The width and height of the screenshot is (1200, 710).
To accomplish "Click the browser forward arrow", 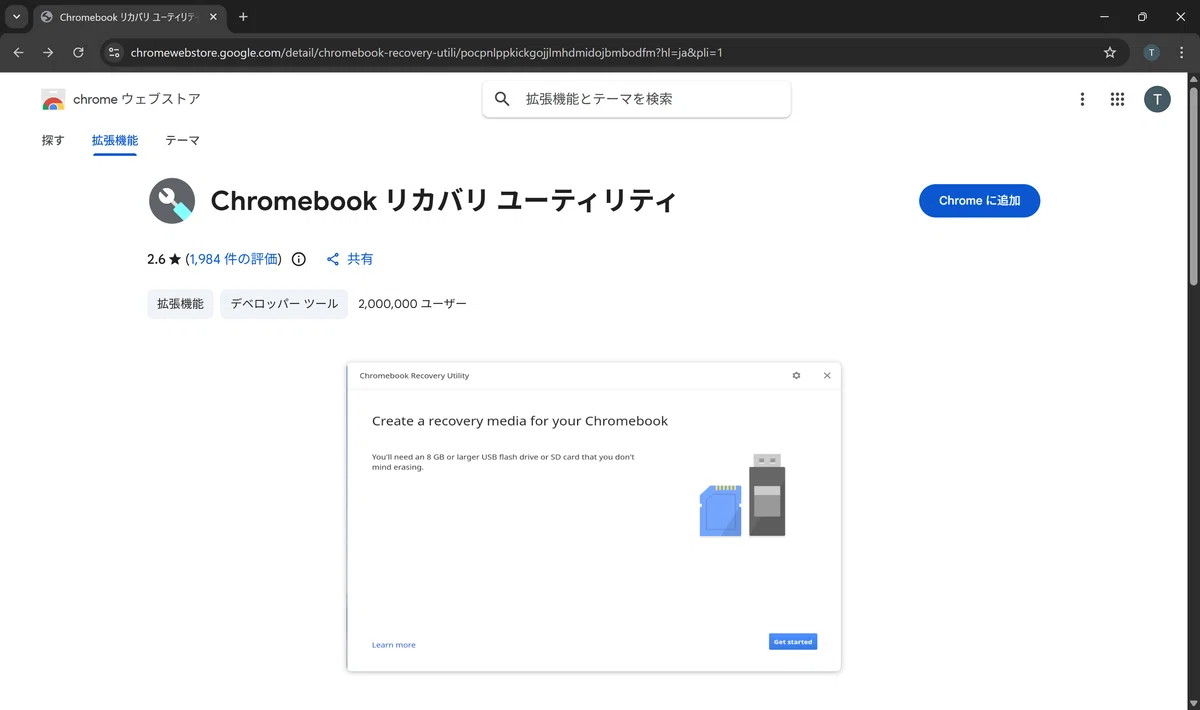I will [x=48, y=53].
